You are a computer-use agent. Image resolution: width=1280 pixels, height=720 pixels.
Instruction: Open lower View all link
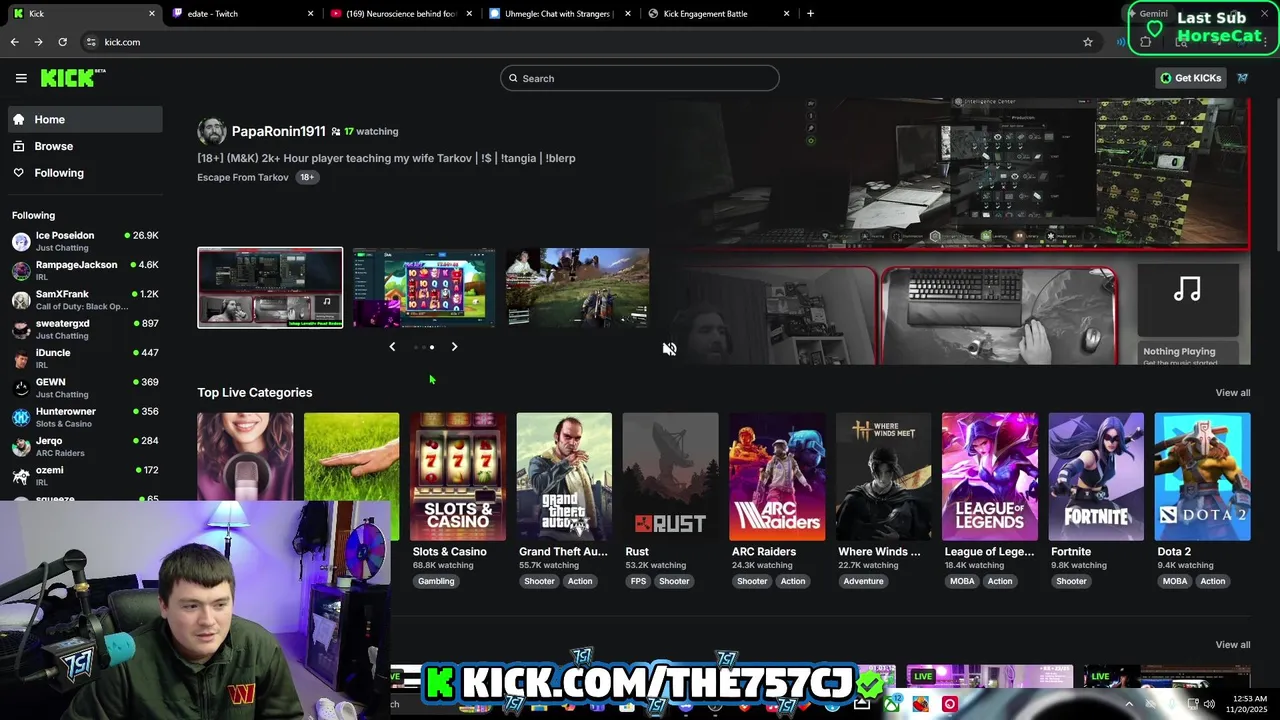1232,645
